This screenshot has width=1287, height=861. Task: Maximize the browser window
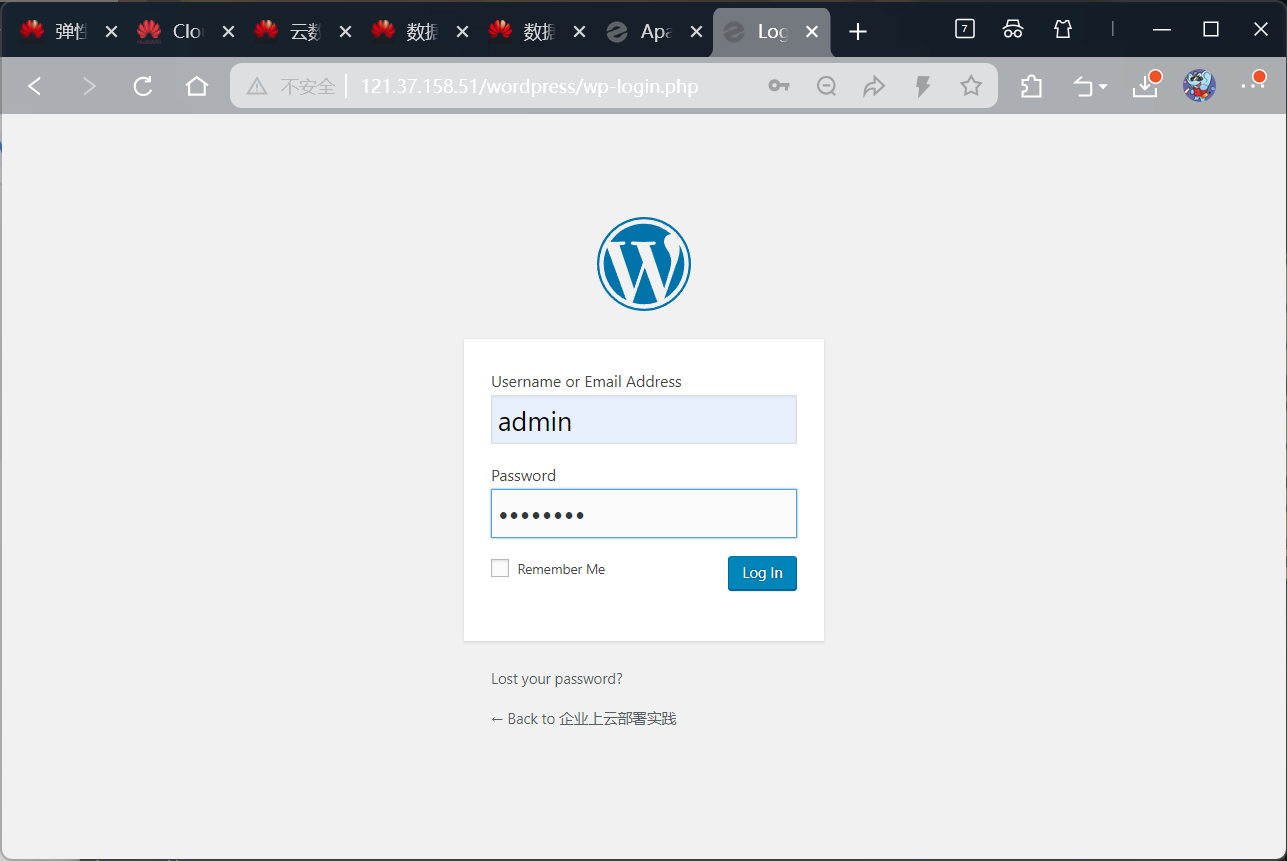(1210, 30)
